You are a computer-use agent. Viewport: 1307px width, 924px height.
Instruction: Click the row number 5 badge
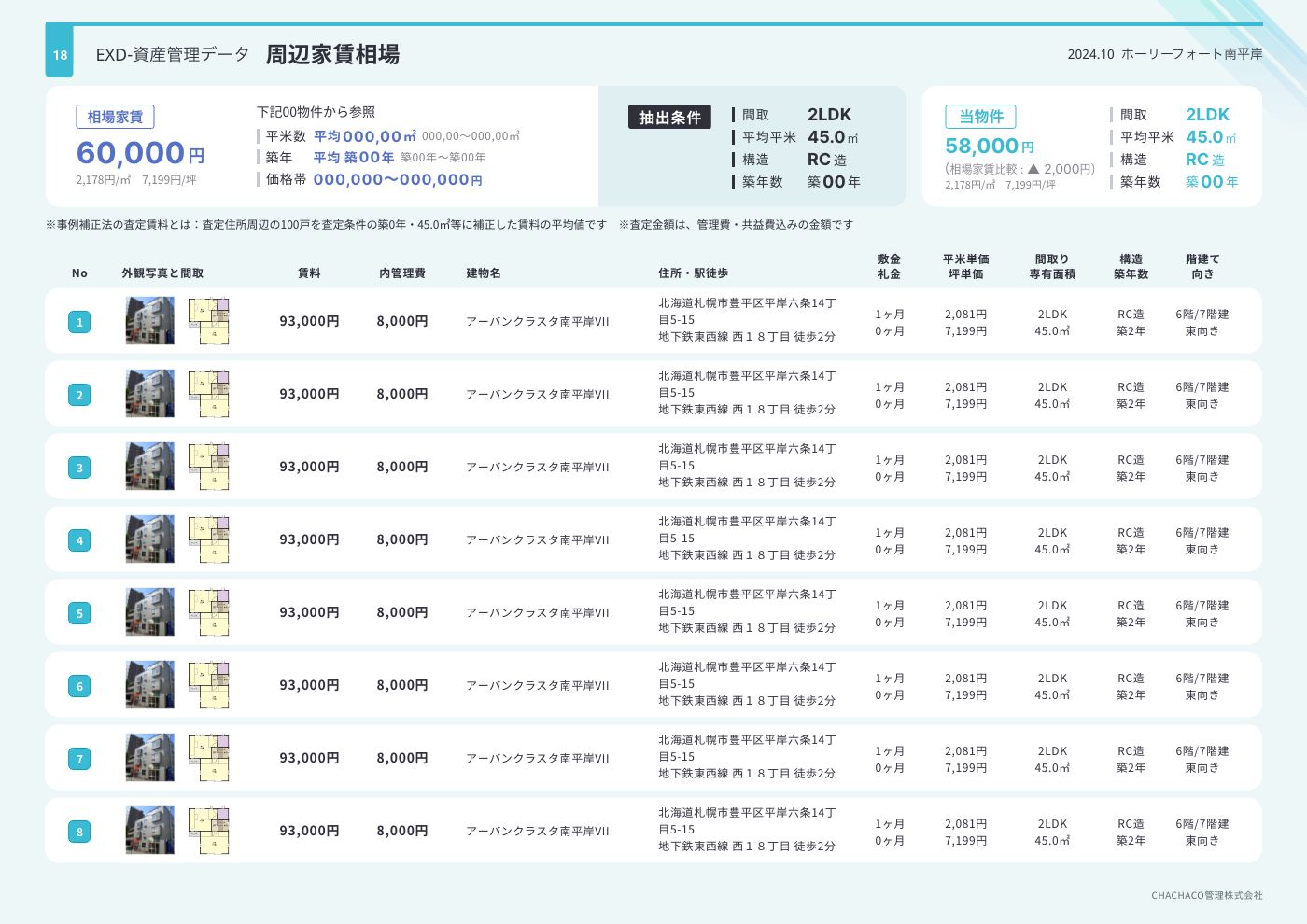pos(79,613)
